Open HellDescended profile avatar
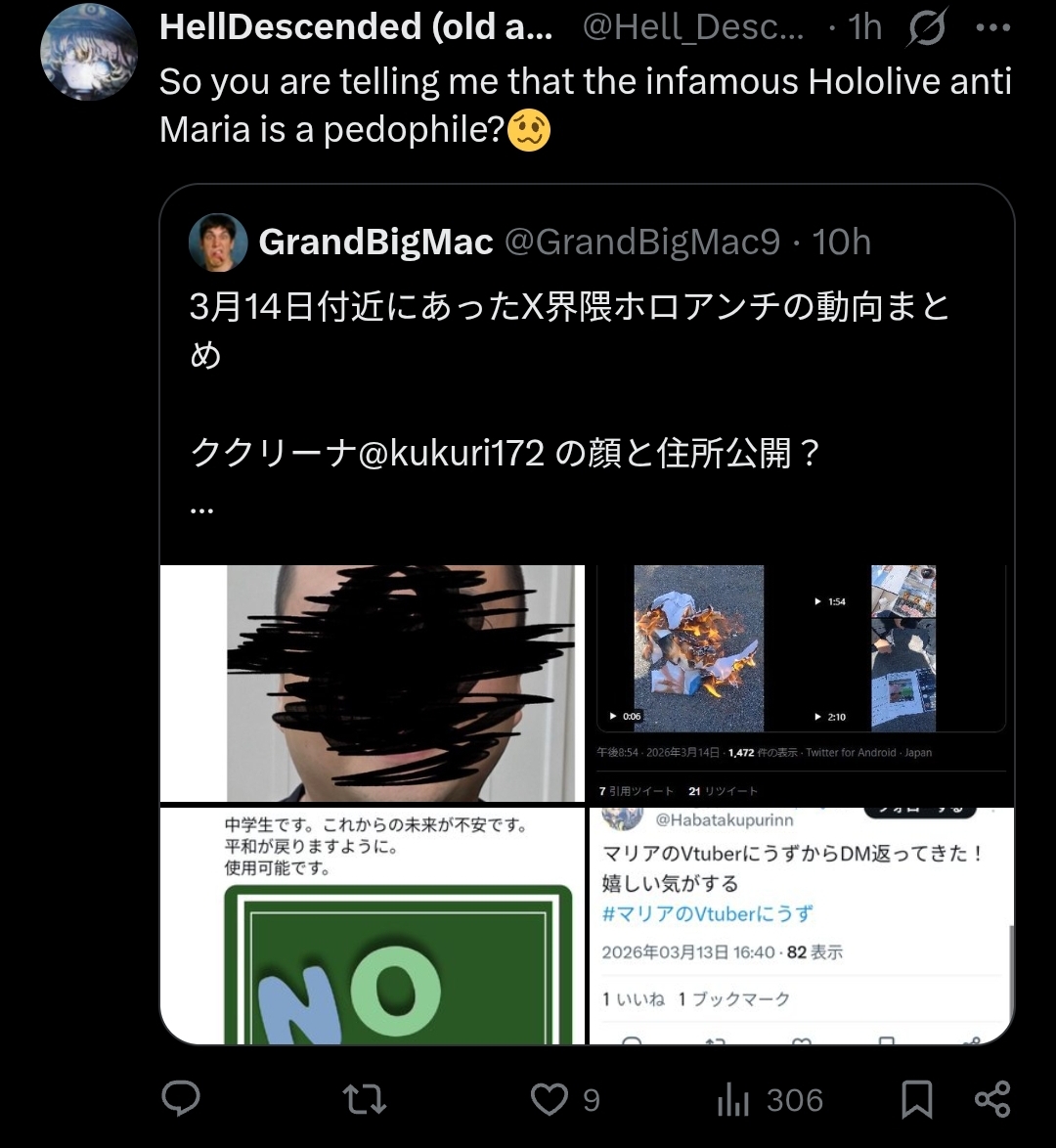This screenshot has width=1056, height=1148. [x=89, y=51]
